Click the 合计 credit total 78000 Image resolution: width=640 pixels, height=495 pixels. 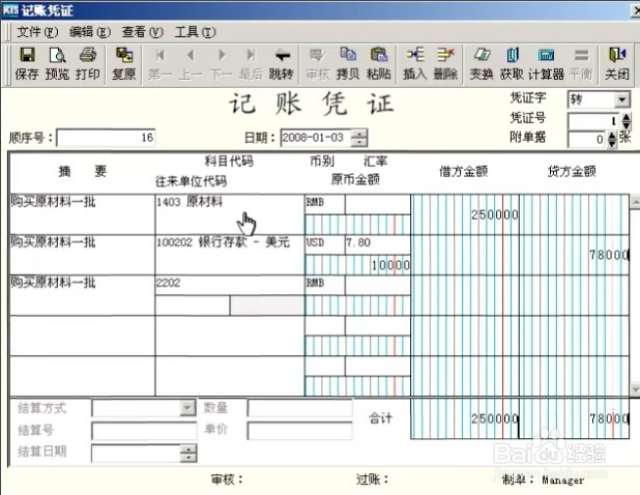pos(574,419)
